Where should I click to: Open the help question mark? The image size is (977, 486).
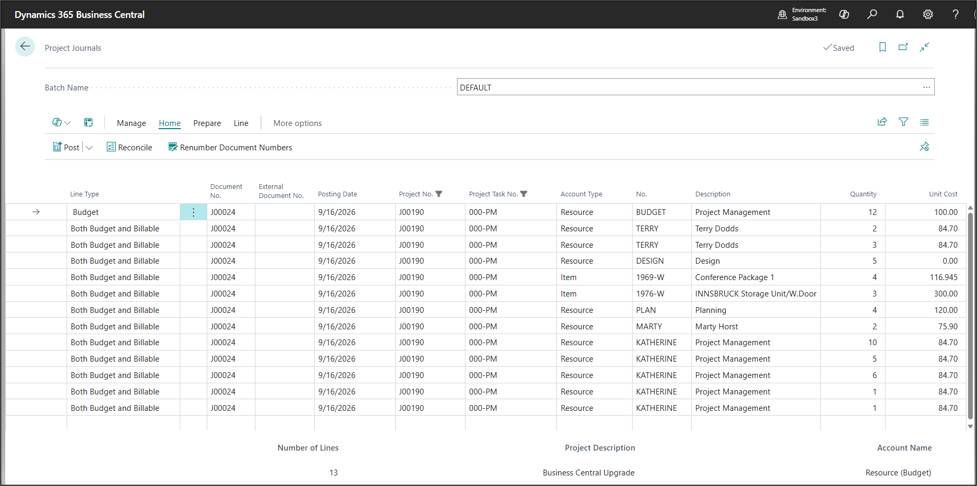point(955,14)
